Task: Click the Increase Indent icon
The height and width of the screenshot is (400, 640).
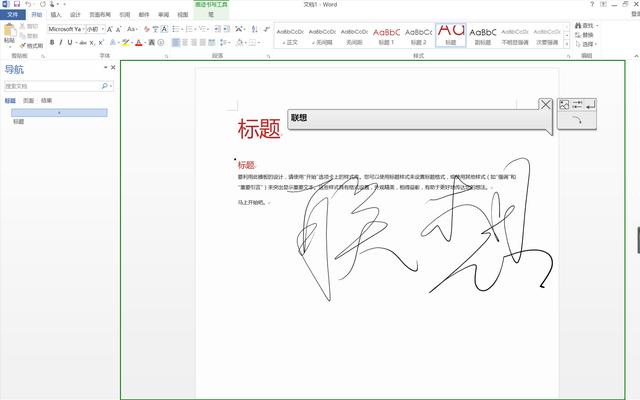Action: 227,29
